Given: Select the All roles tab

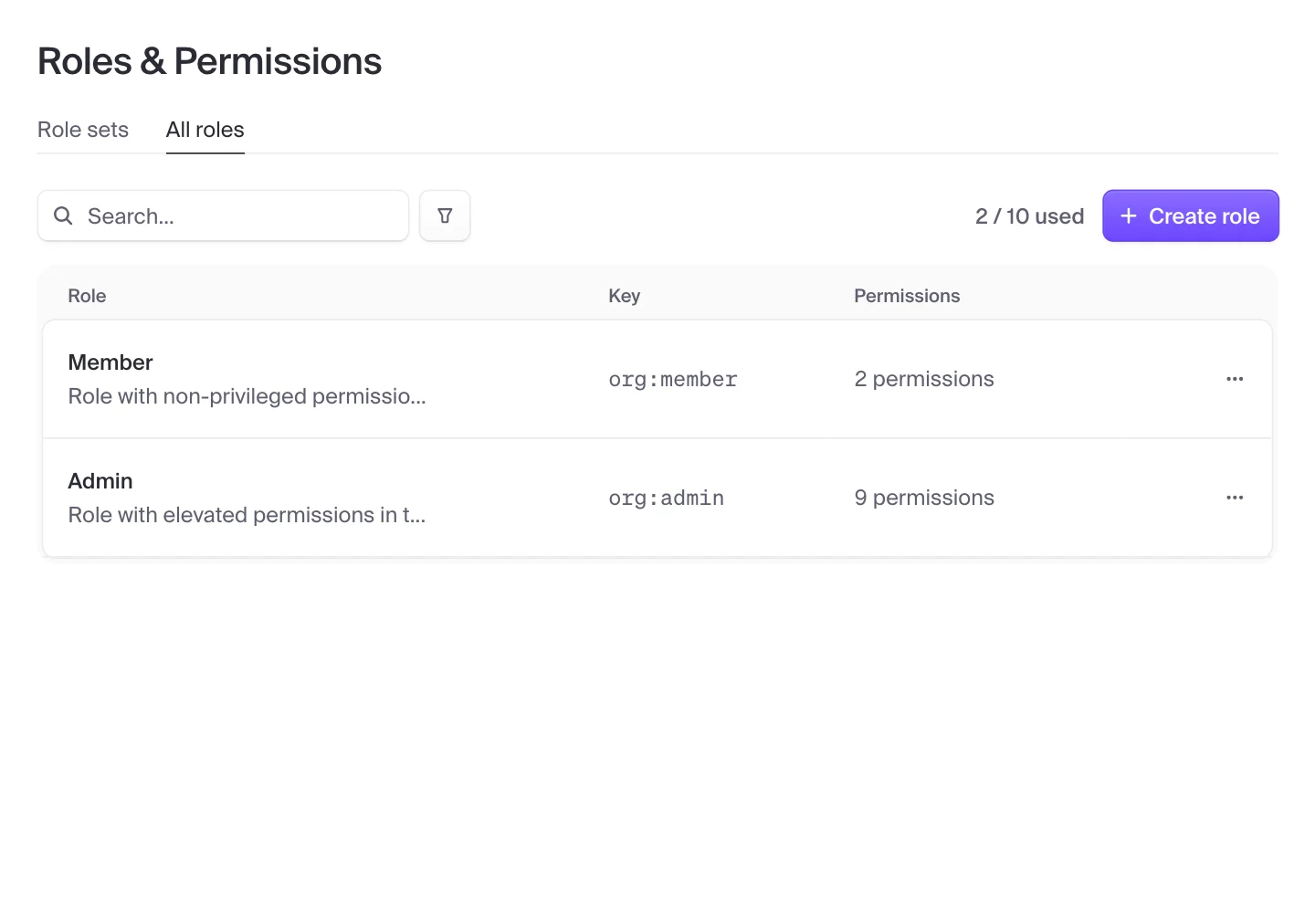Looking at the screenshot, I should coord(205,130).
